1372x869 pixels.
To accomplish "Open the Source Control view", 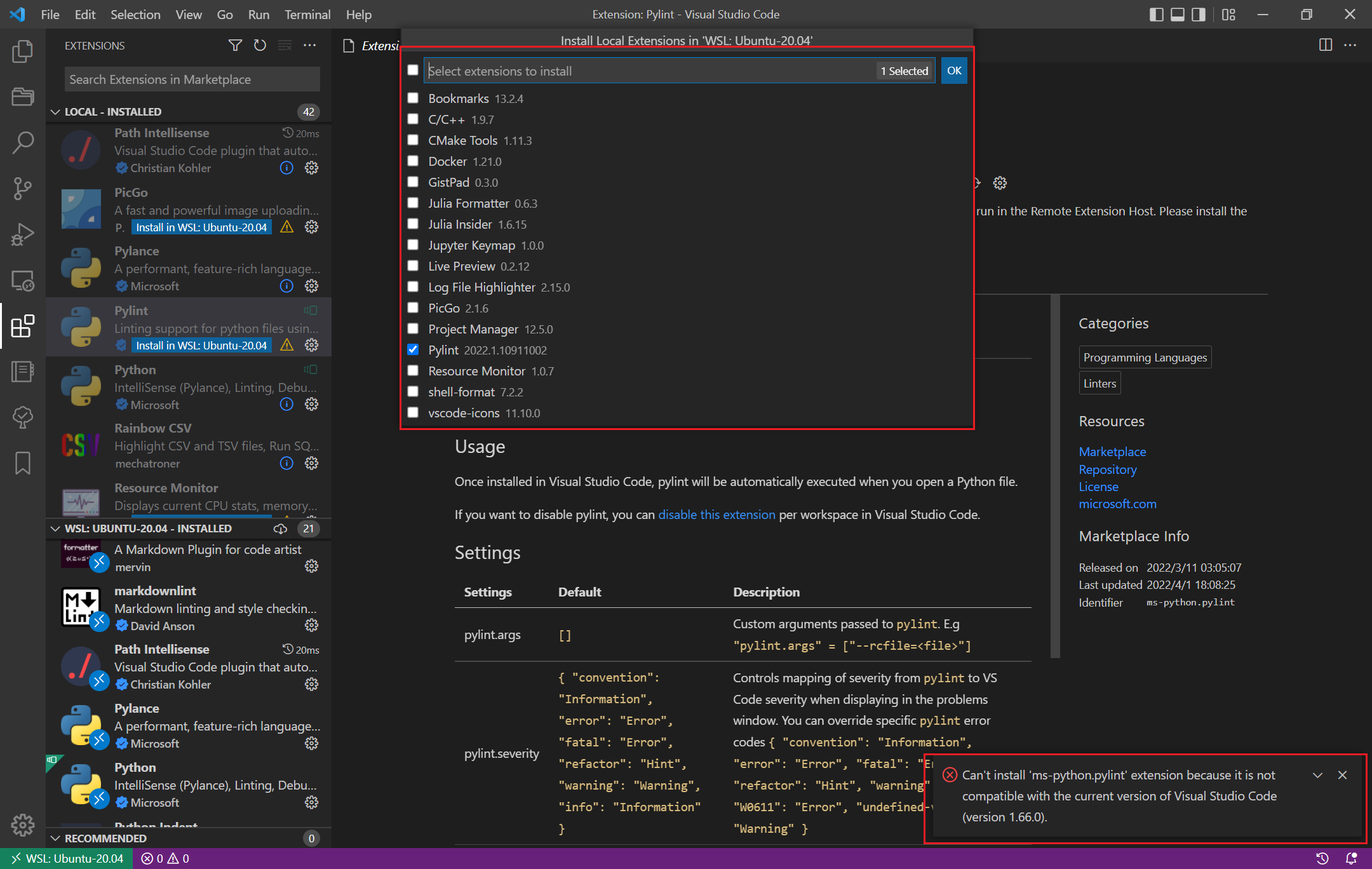I will pos(23,188).
